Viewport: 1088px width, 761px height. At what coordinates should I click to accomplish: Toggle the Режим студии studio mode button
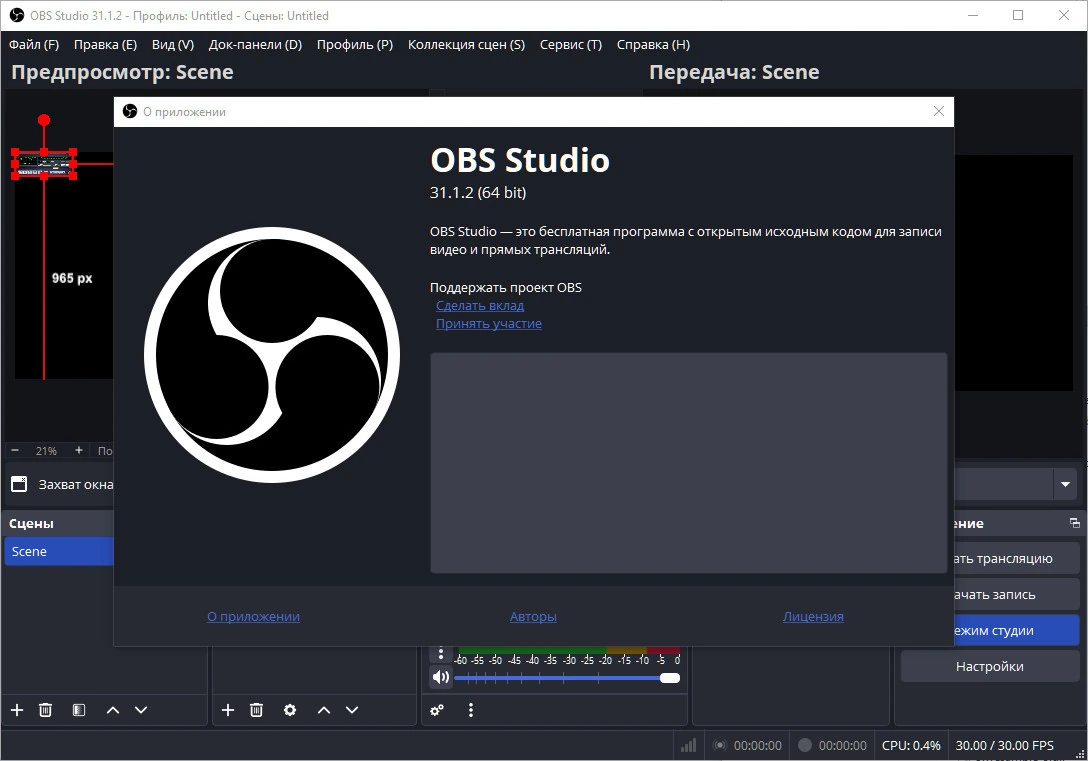1017,631
